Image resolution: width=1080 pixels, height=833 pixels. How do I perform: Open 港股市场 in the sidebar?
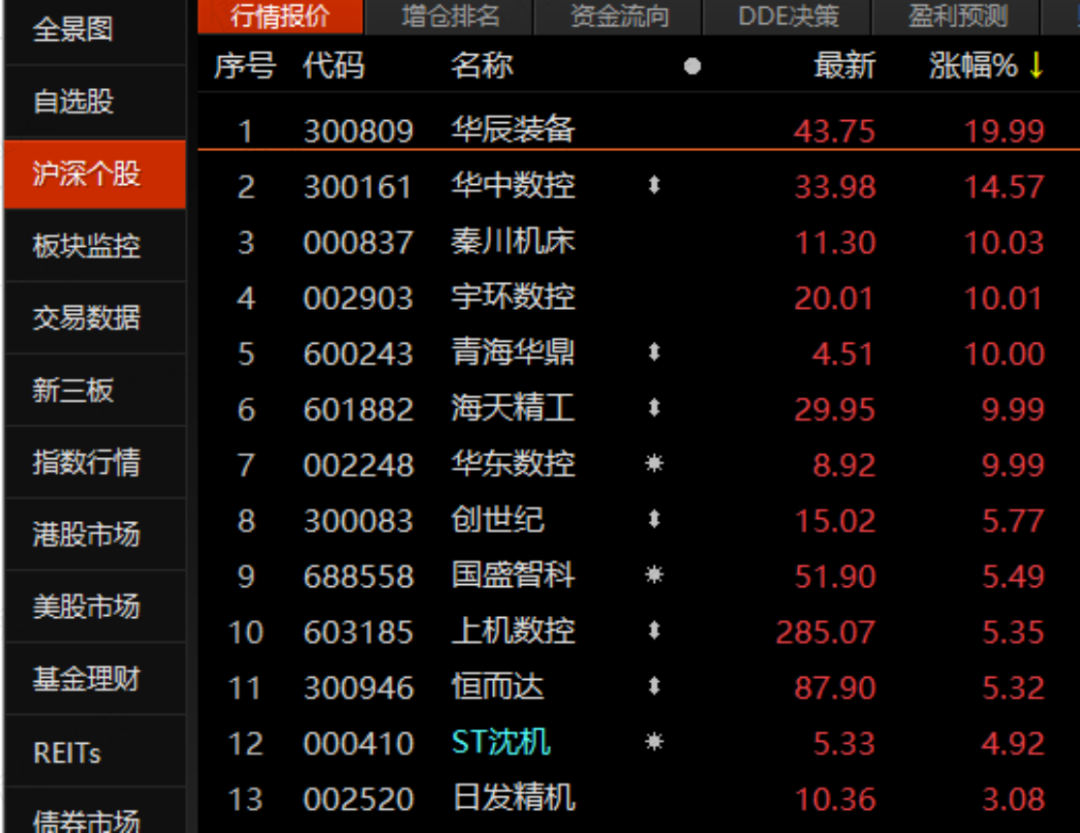[95, 535]
